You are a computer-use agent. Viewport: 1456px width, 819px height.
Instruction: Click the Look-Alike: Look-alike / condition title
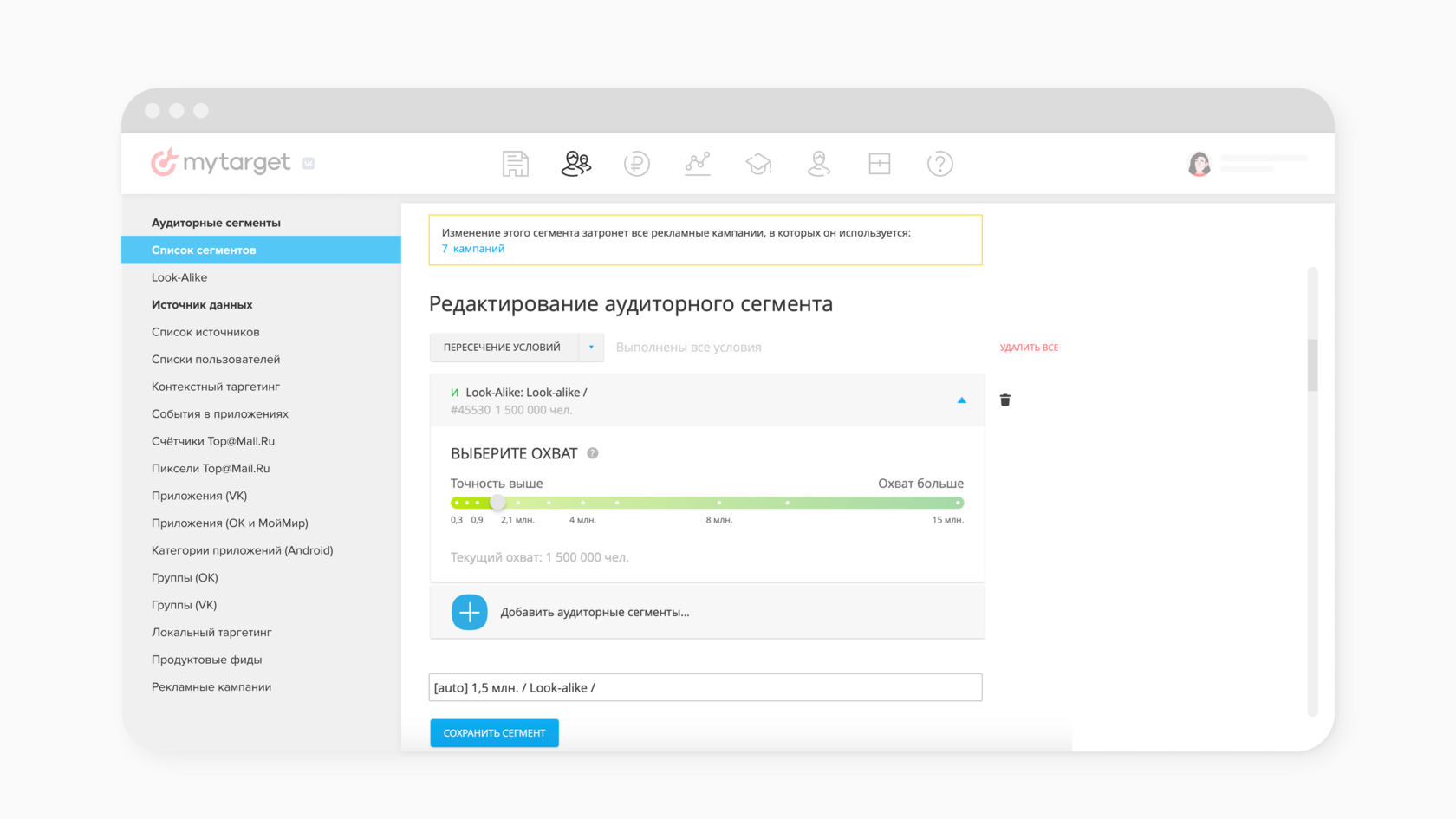pos(526,392)
